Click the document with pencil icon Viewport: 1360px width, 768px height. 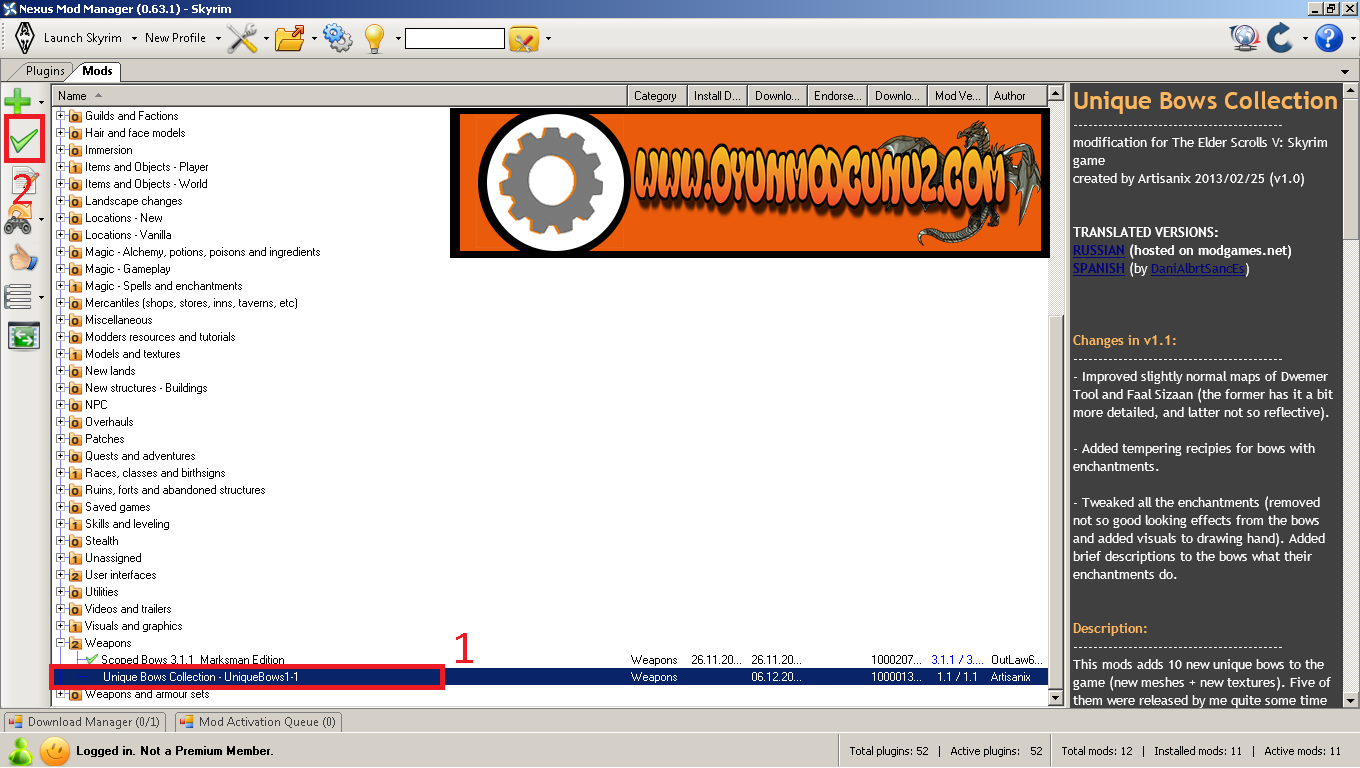24,182
